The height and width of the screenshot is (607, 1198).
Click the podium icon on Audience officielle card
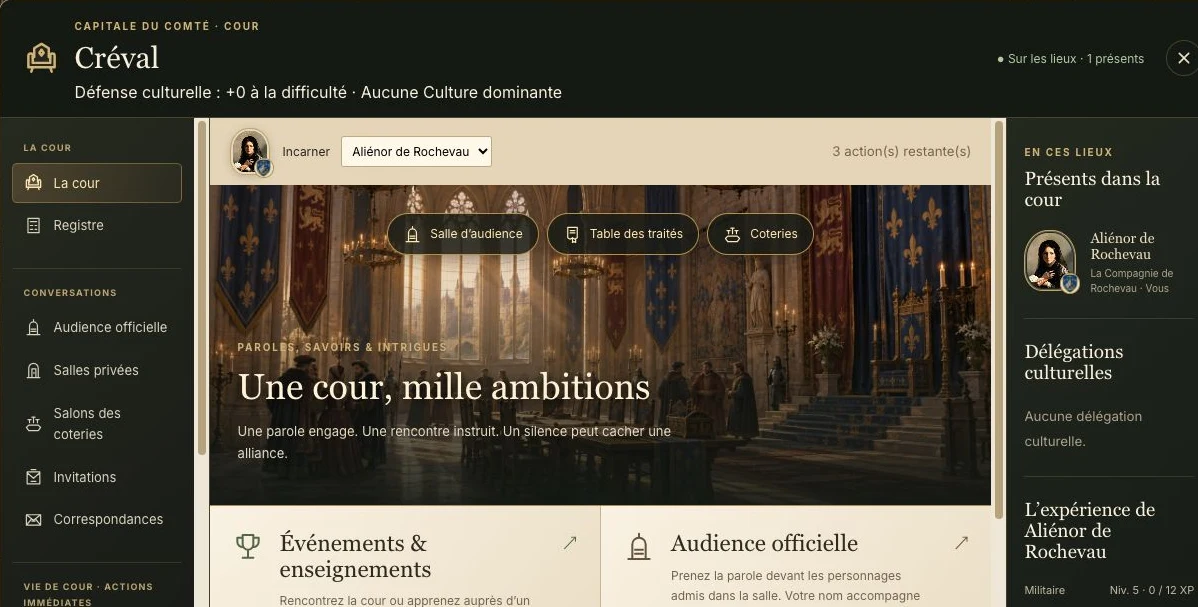639,546
